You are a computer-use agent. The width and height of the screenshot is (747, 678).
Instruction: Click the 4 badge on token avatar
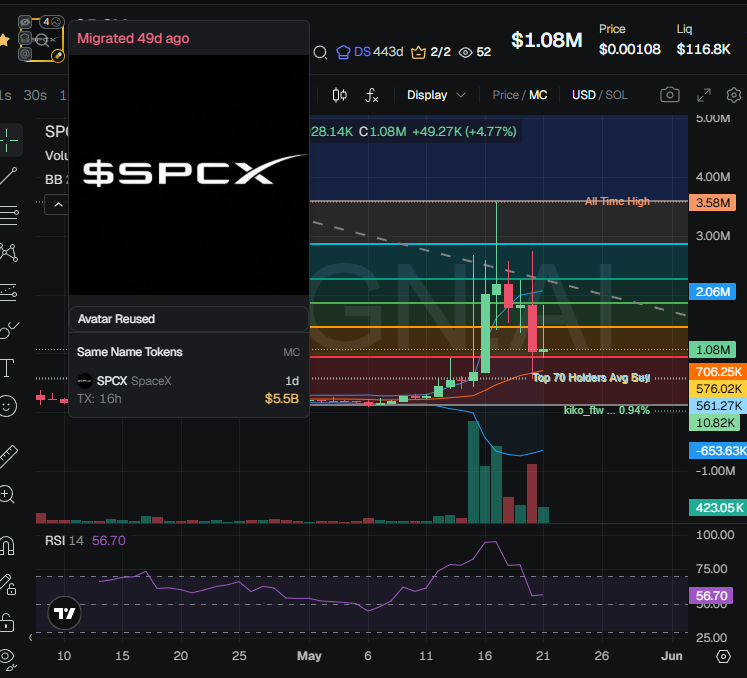[x=51, y=22]
